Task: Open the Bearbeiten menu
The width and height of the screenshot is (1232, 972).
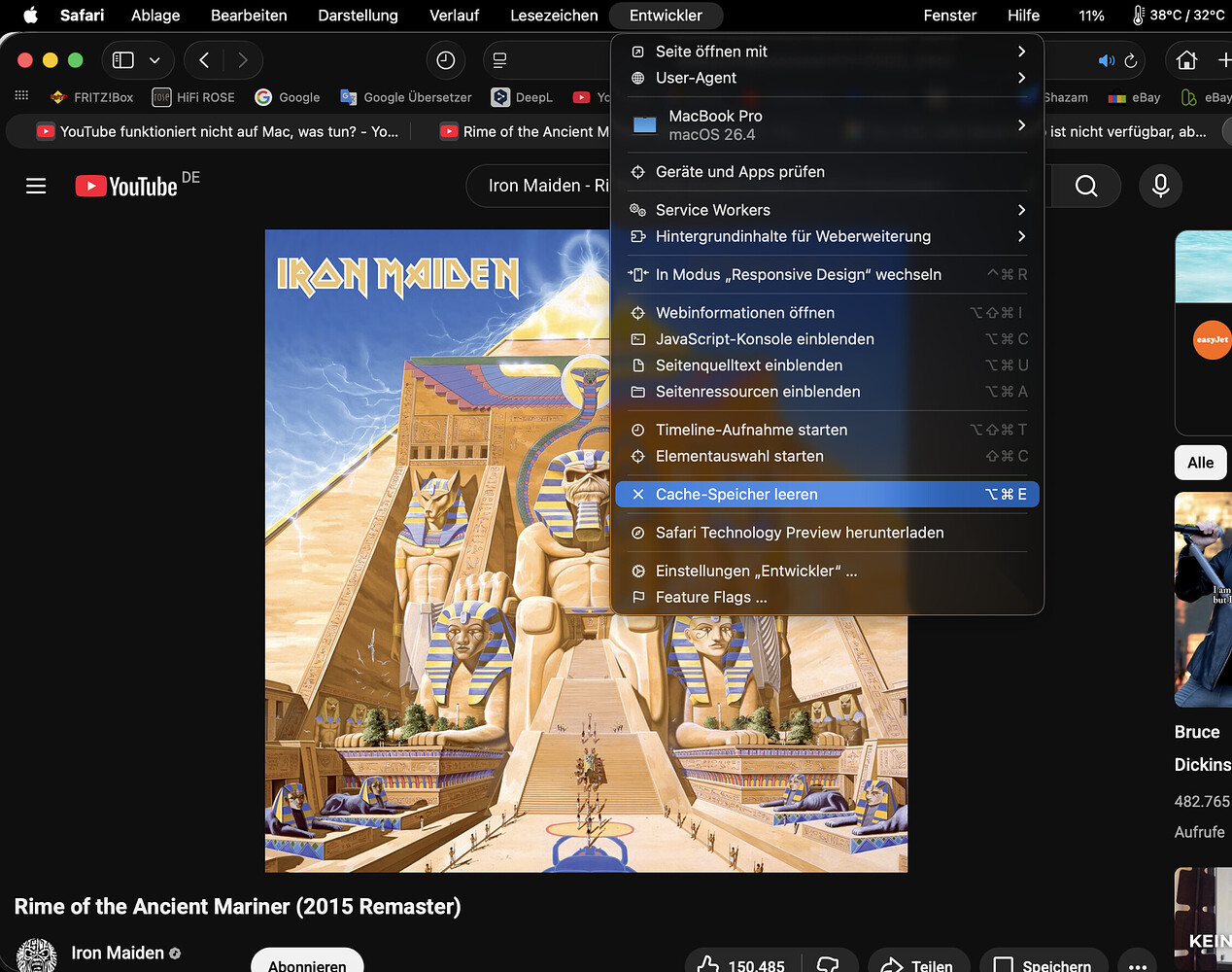Action: click(x=249, y=16)
